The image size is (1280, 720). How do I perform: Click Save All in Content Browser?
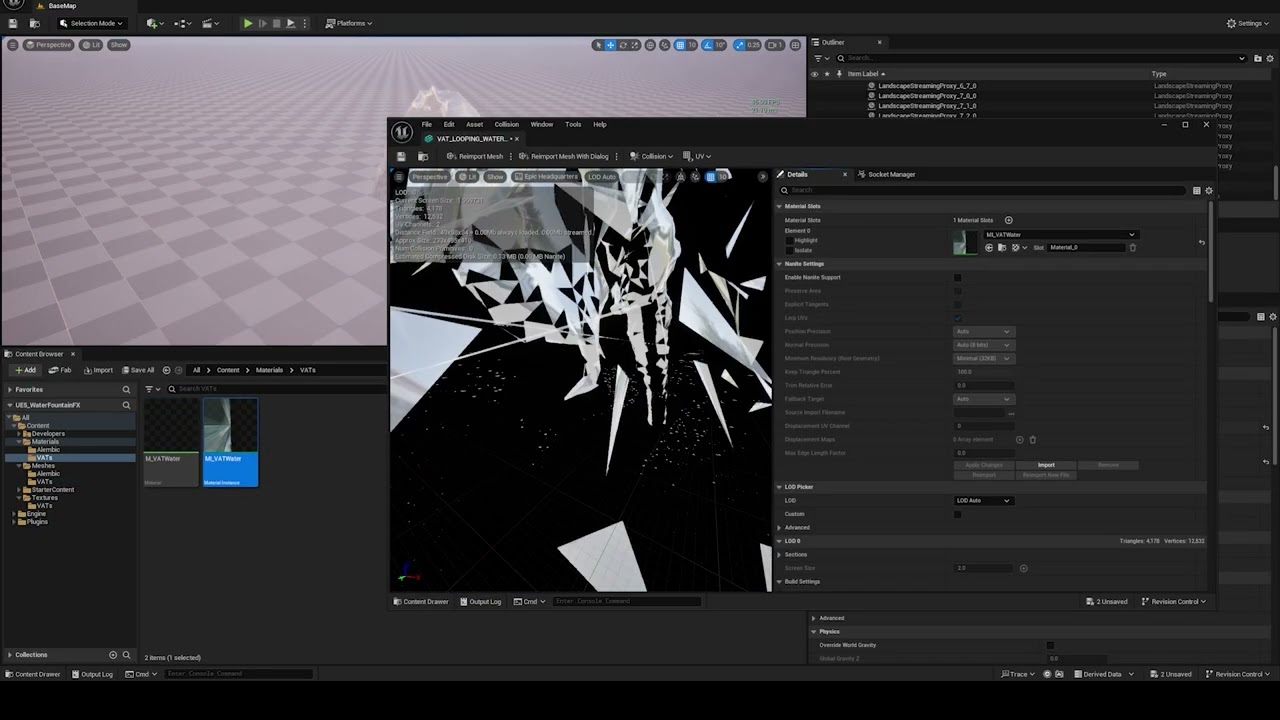[138, 370]
